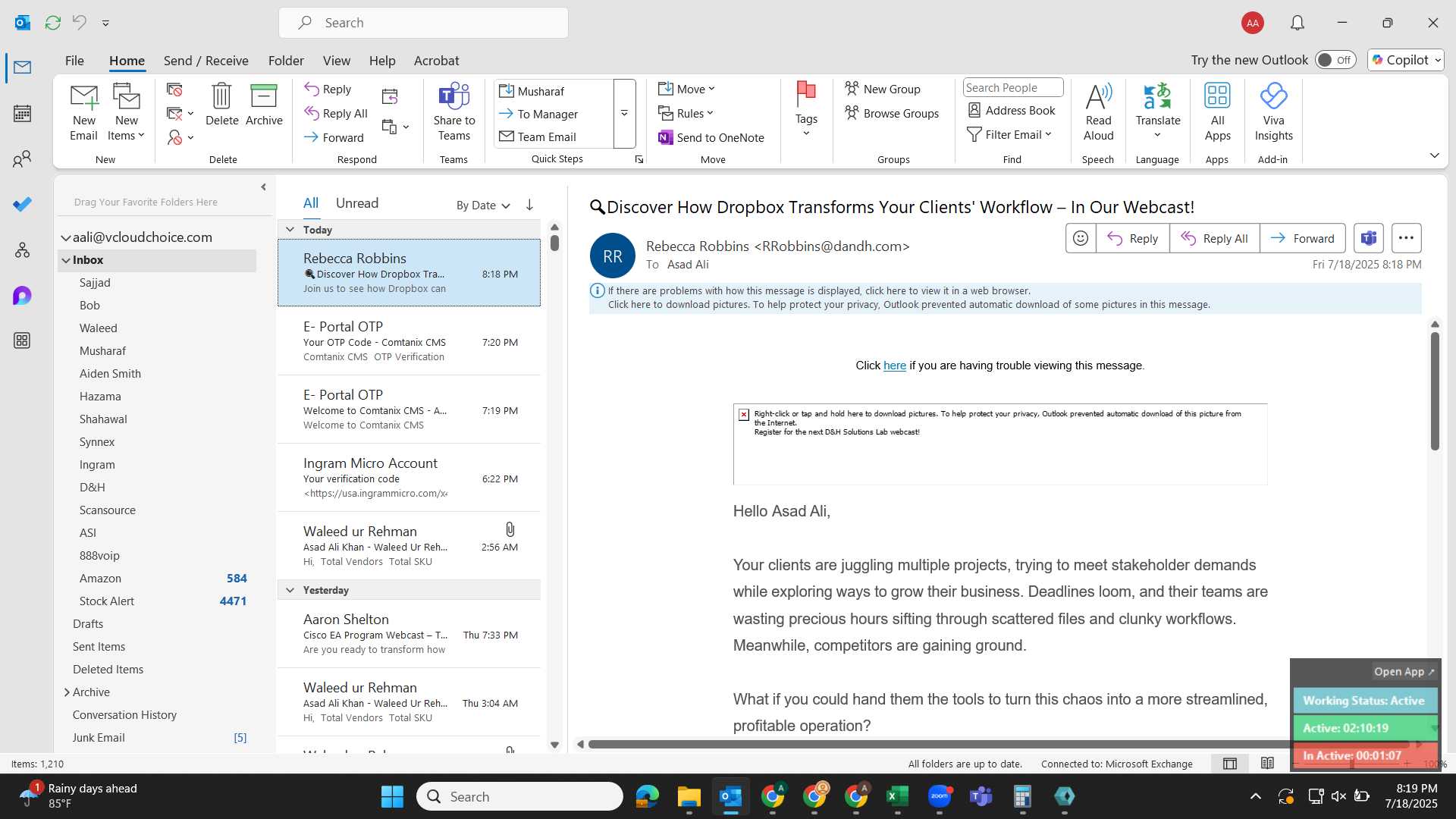
Task: Click New Email icon in ribbon
Action: (83, 112)
